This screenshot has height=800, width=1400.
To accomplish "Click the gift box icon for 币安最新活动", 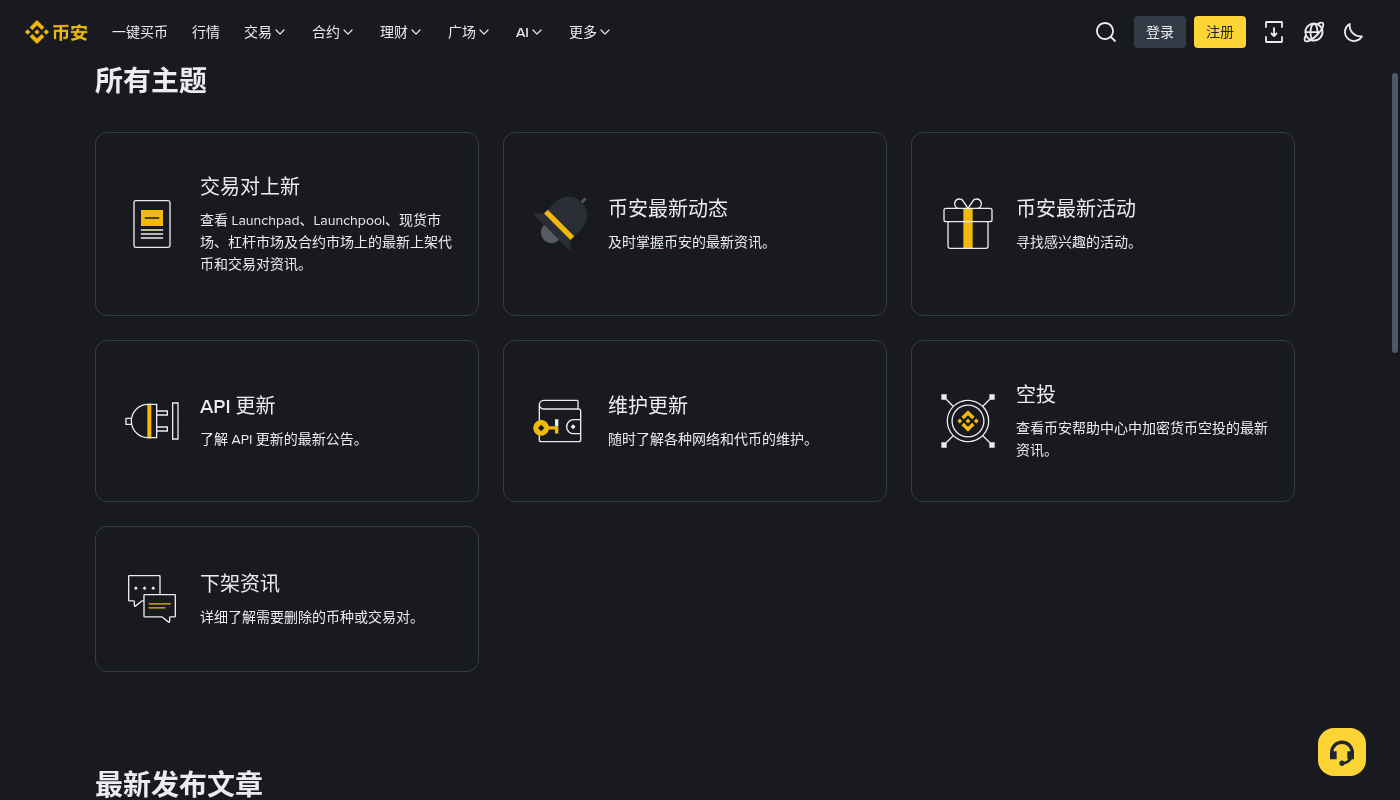I will tap(968, 223).
